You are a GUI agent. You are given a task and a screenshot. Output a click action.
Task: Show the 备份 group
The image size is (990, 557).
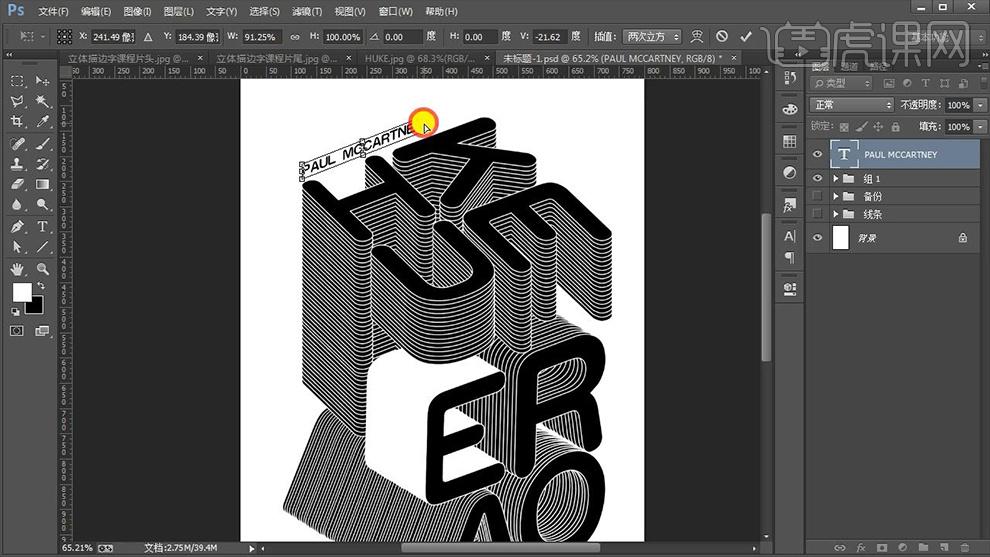coord(818,196)
